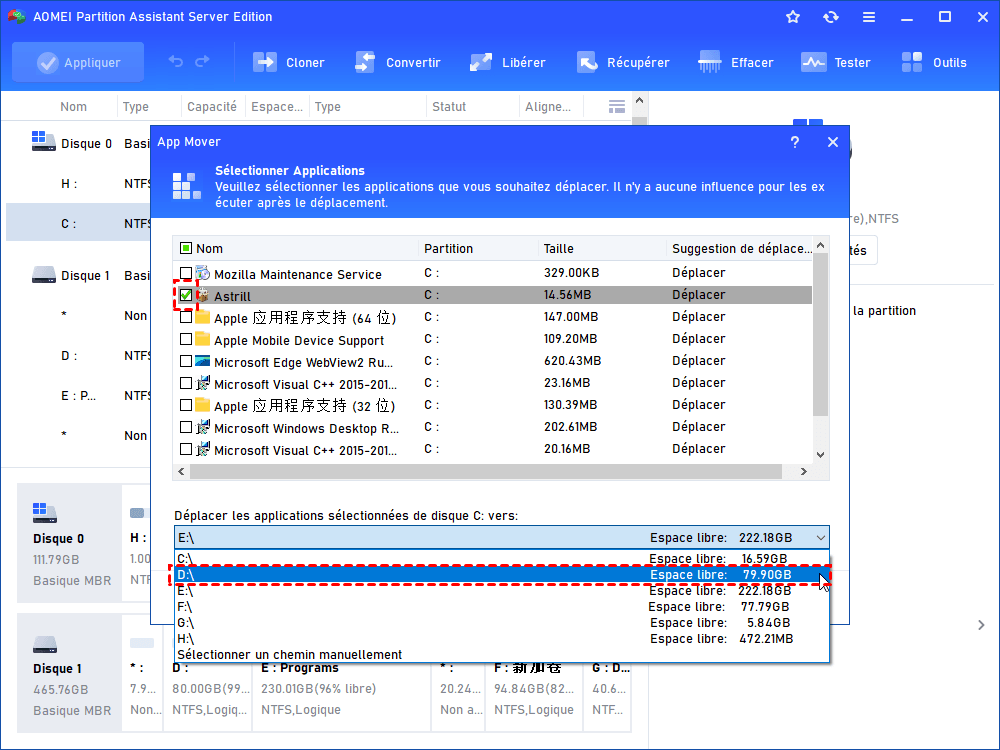Viewport: 1000px width, 750px height.
Task: Click Capacité column header in main list
Action: pyautogui.click(x=212, y=107)
